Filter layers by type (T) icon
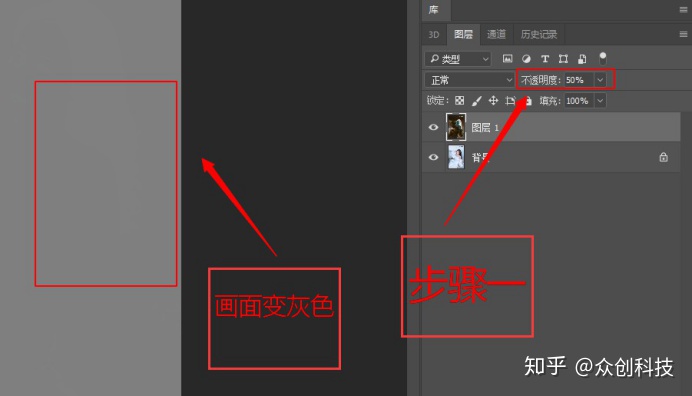The height and width of the screenshot is (396, 692). tap(545, 59)
